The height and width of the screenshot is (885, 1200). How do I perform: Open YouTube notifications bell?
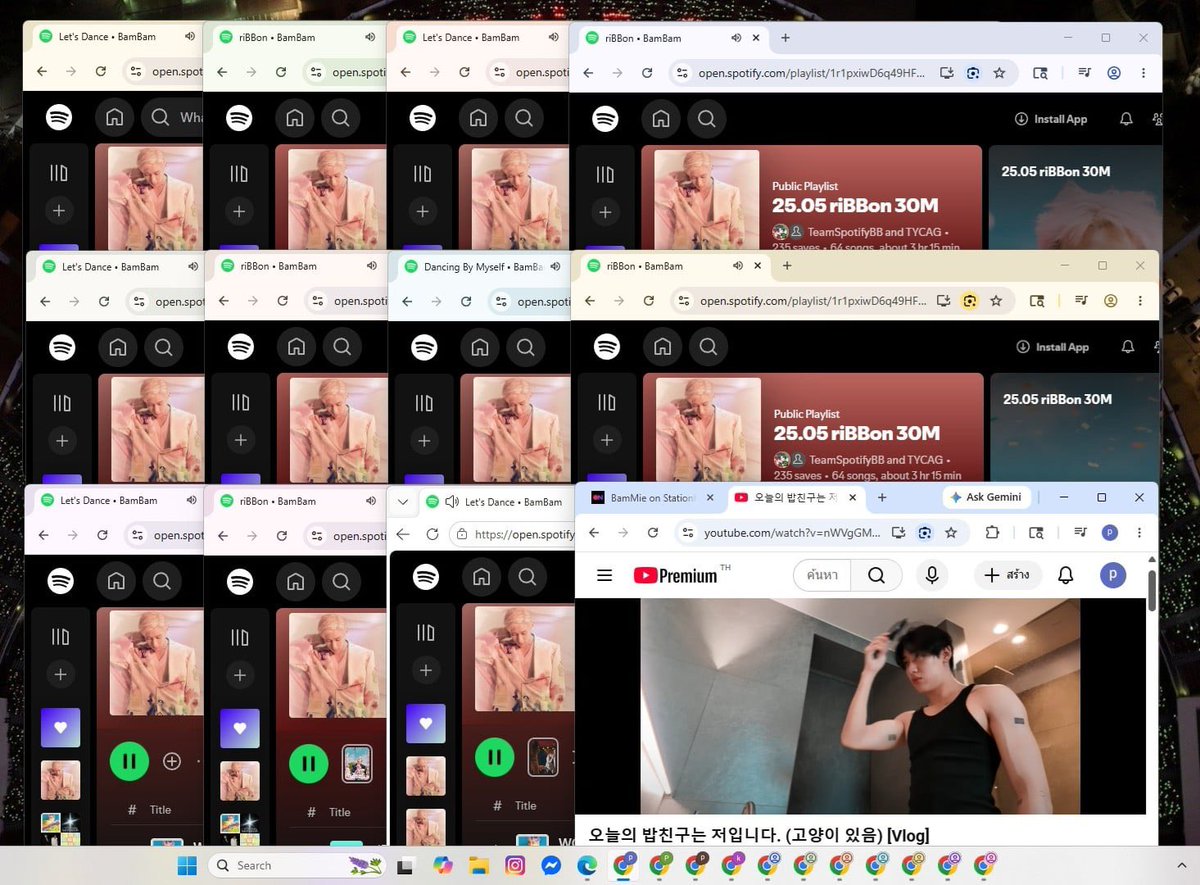coord(1066,575)
